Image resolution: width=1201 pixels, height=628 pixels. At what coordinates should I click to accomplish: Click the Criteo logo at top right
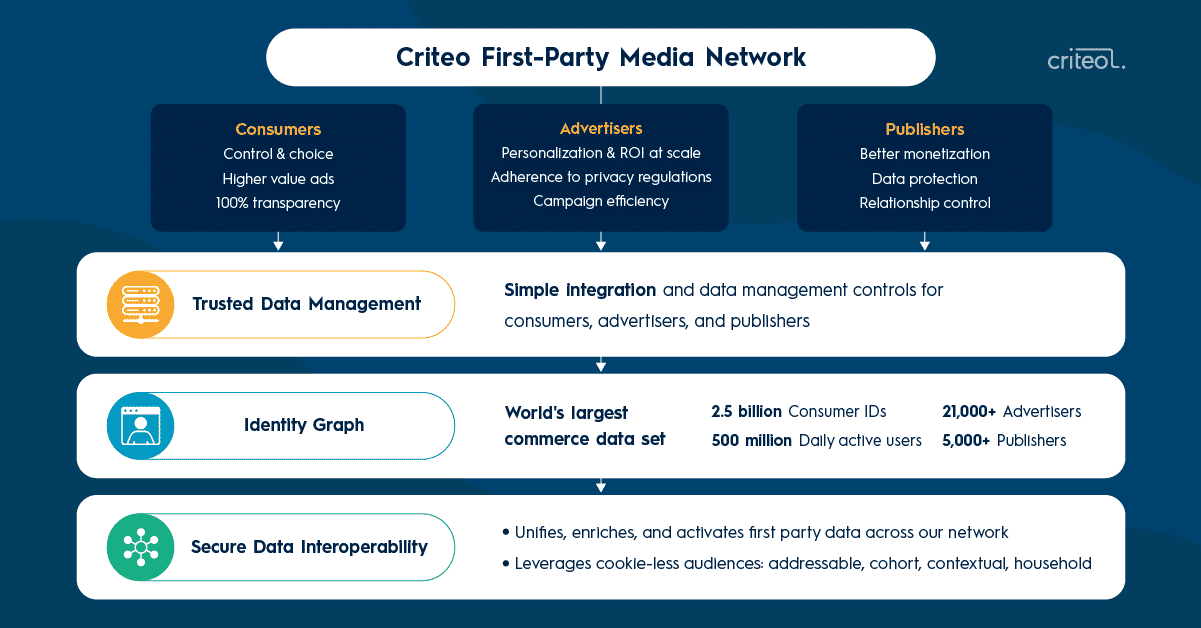tap(1086, 60)
